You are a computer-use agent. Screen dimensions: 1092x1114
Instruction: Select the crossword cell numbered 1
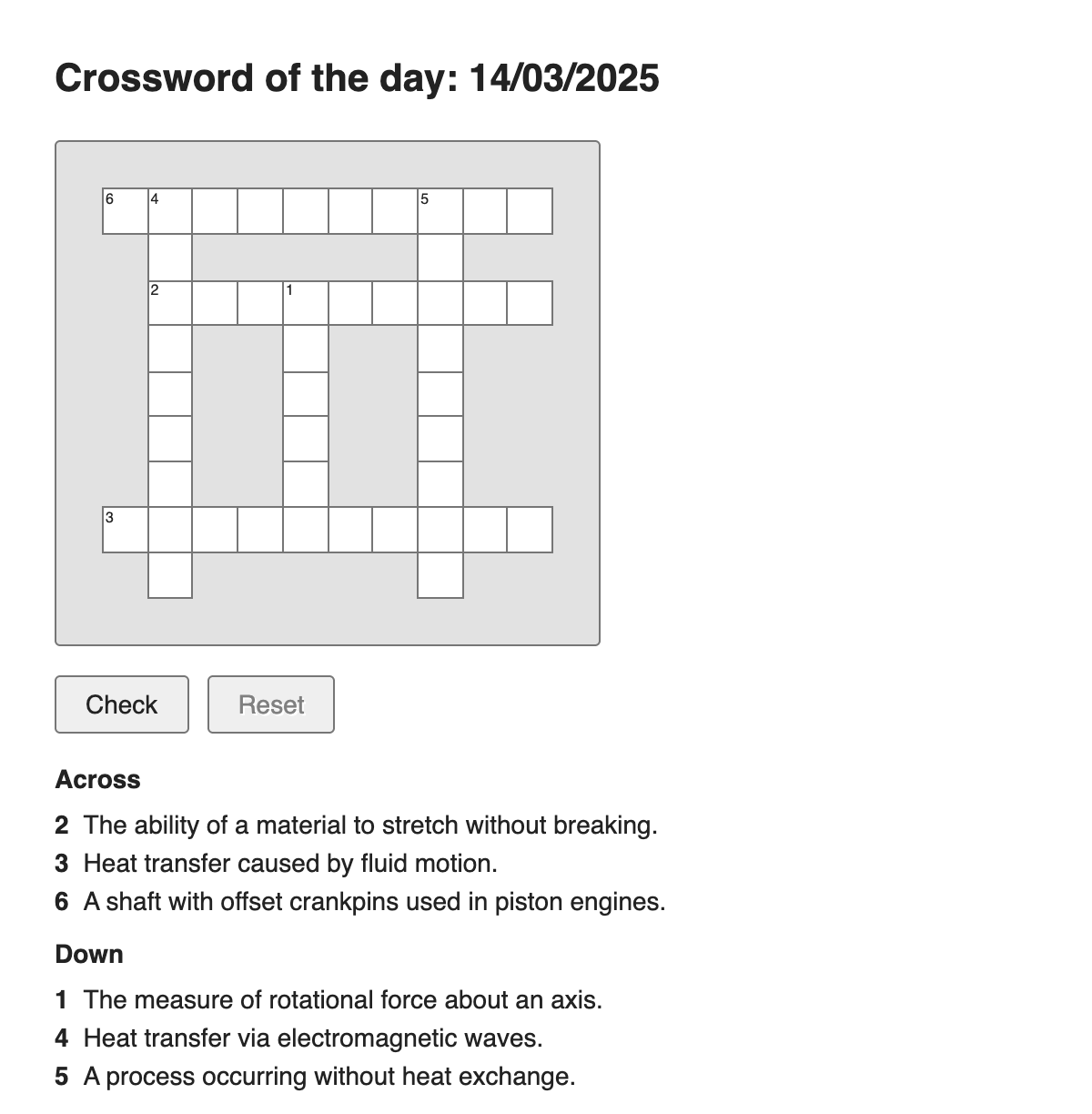pyautogui.click(x=305, y=303)
